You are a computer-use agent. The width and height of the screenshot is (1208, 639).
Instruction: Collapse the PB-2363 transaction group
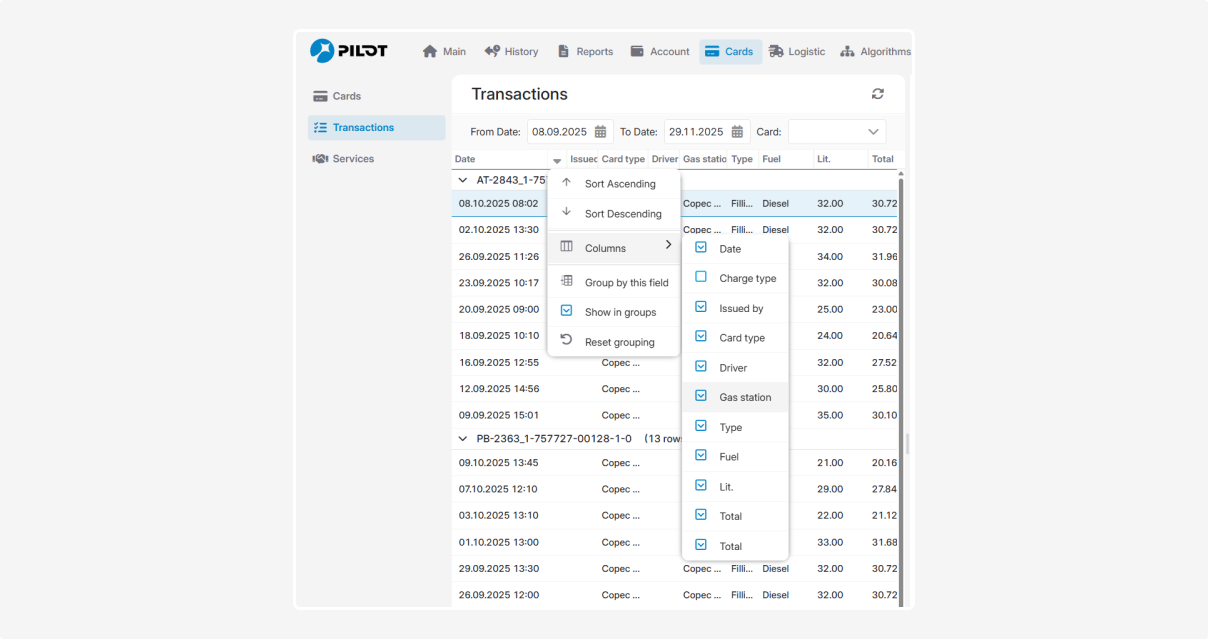tap(462, 439)
